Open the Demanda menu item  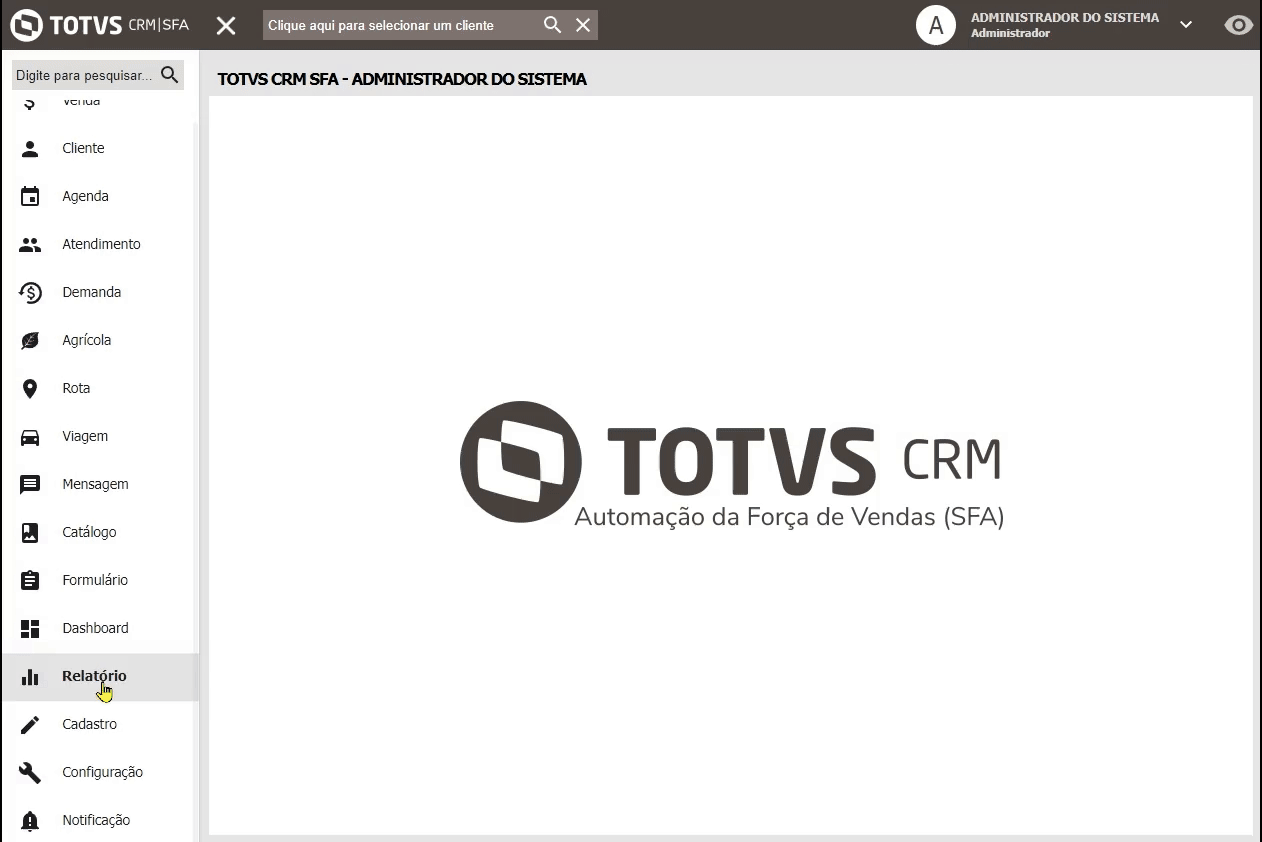(x=100, y=292)
